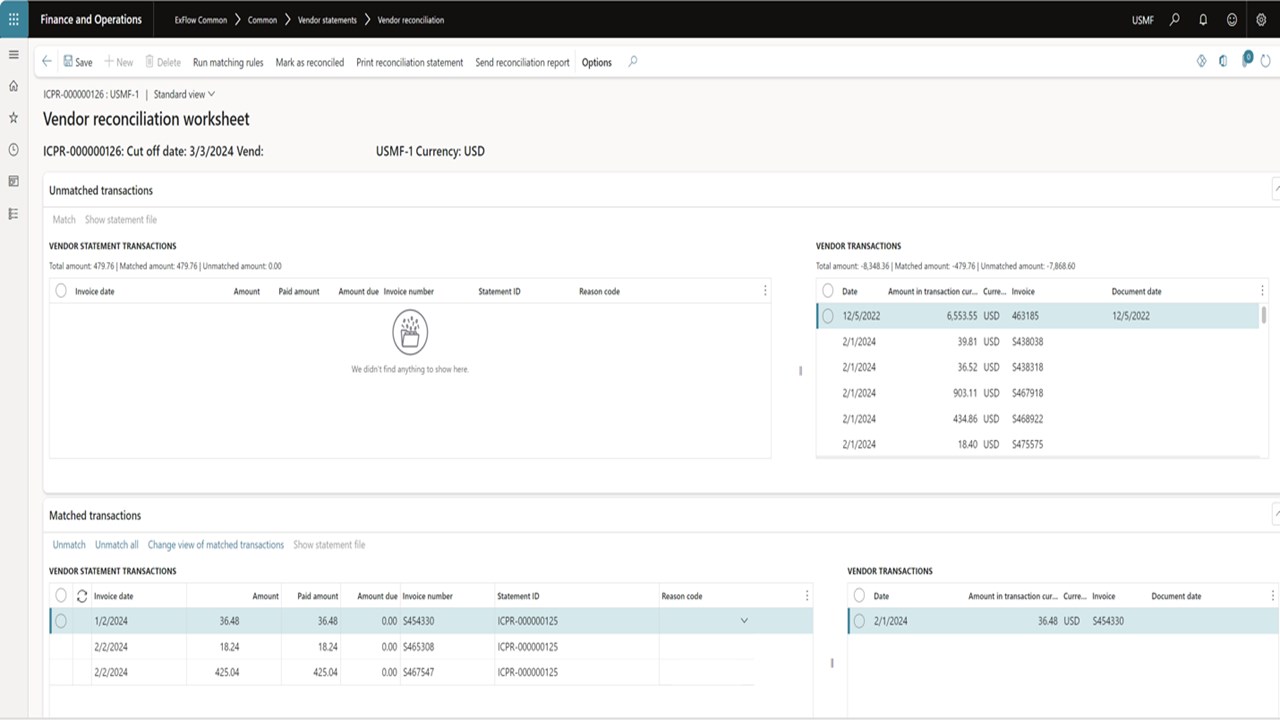
Task: Click Vendor statements in the breadcrumb
Action: (327, 20)
